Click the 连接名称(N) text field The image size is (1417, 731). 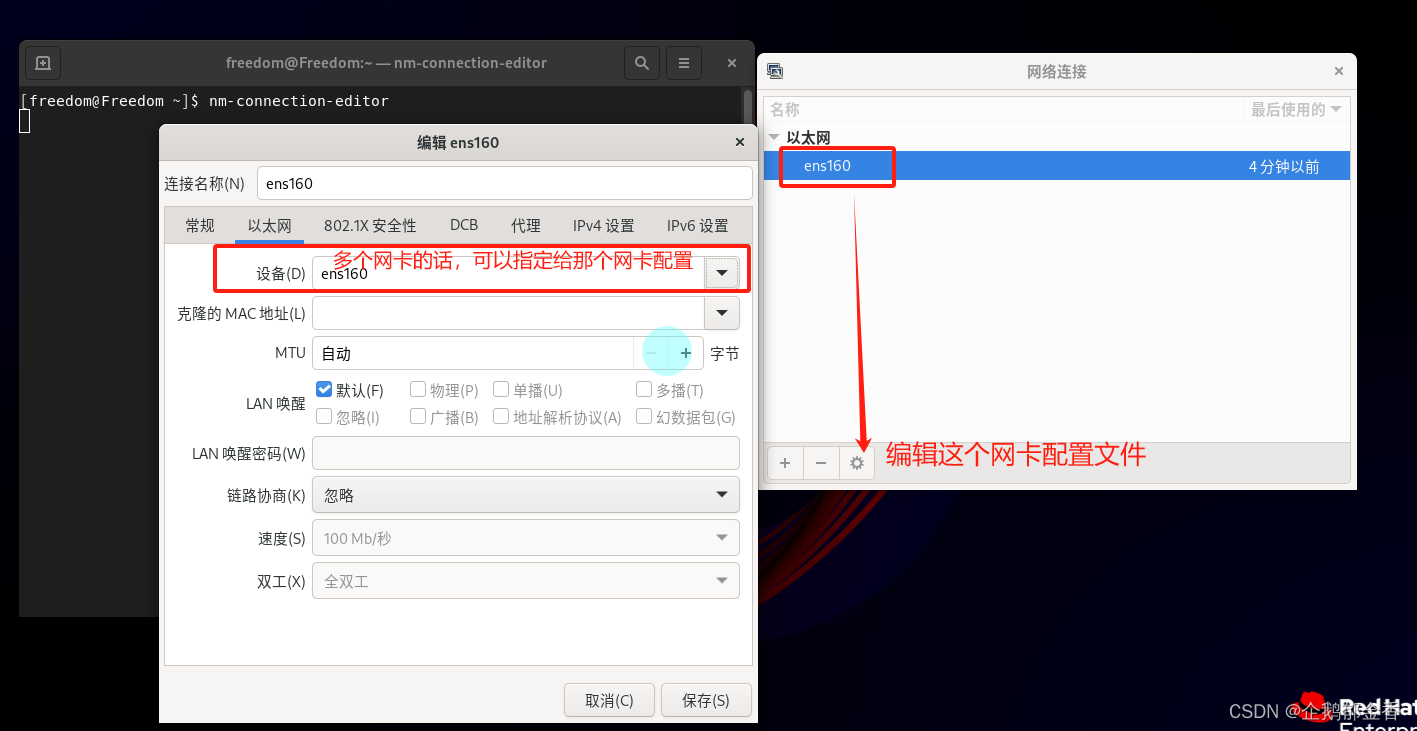tap(505, 183)
